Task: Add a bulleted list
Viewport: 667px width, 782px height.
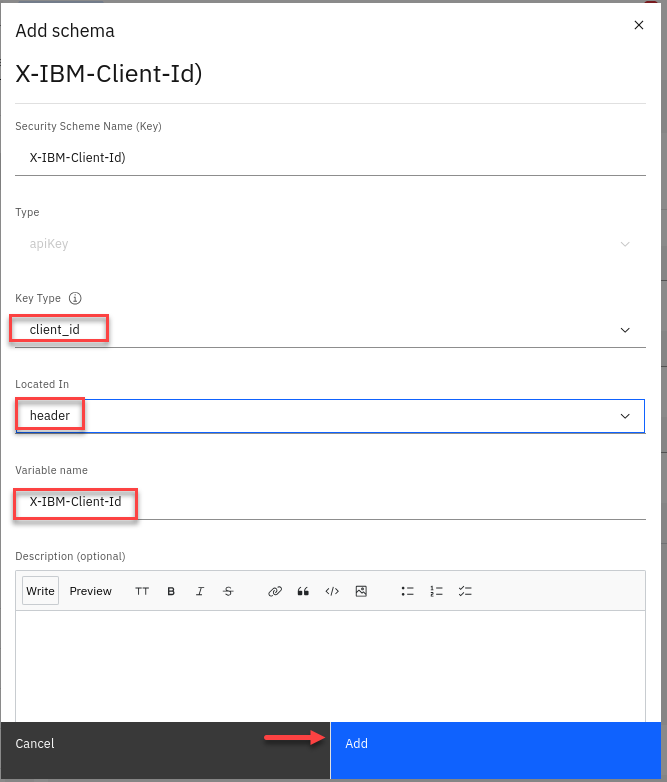Action: (x=407, y=591)
